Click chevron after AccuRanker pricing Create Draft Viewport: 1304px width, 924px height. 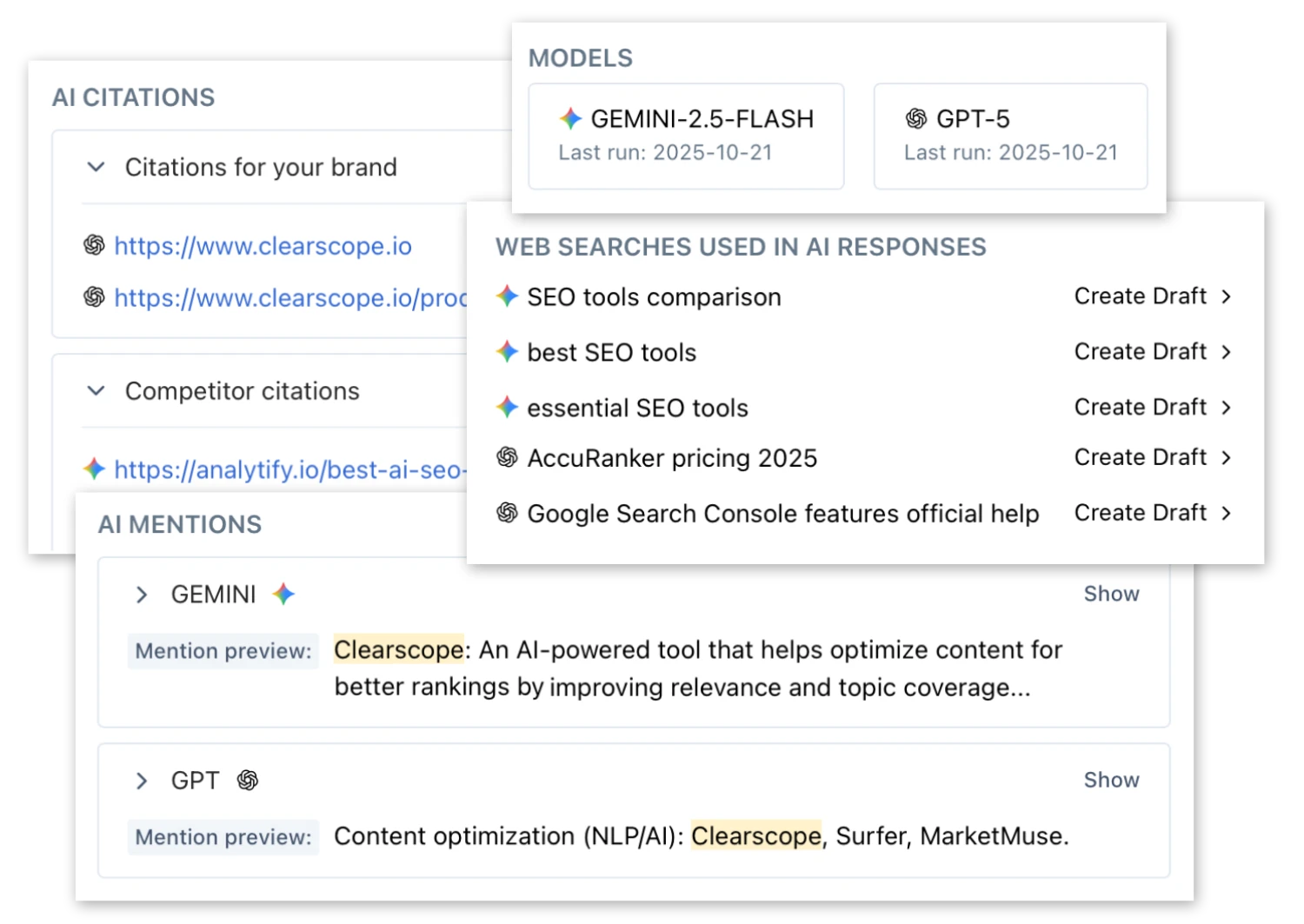pos(1227,457)
